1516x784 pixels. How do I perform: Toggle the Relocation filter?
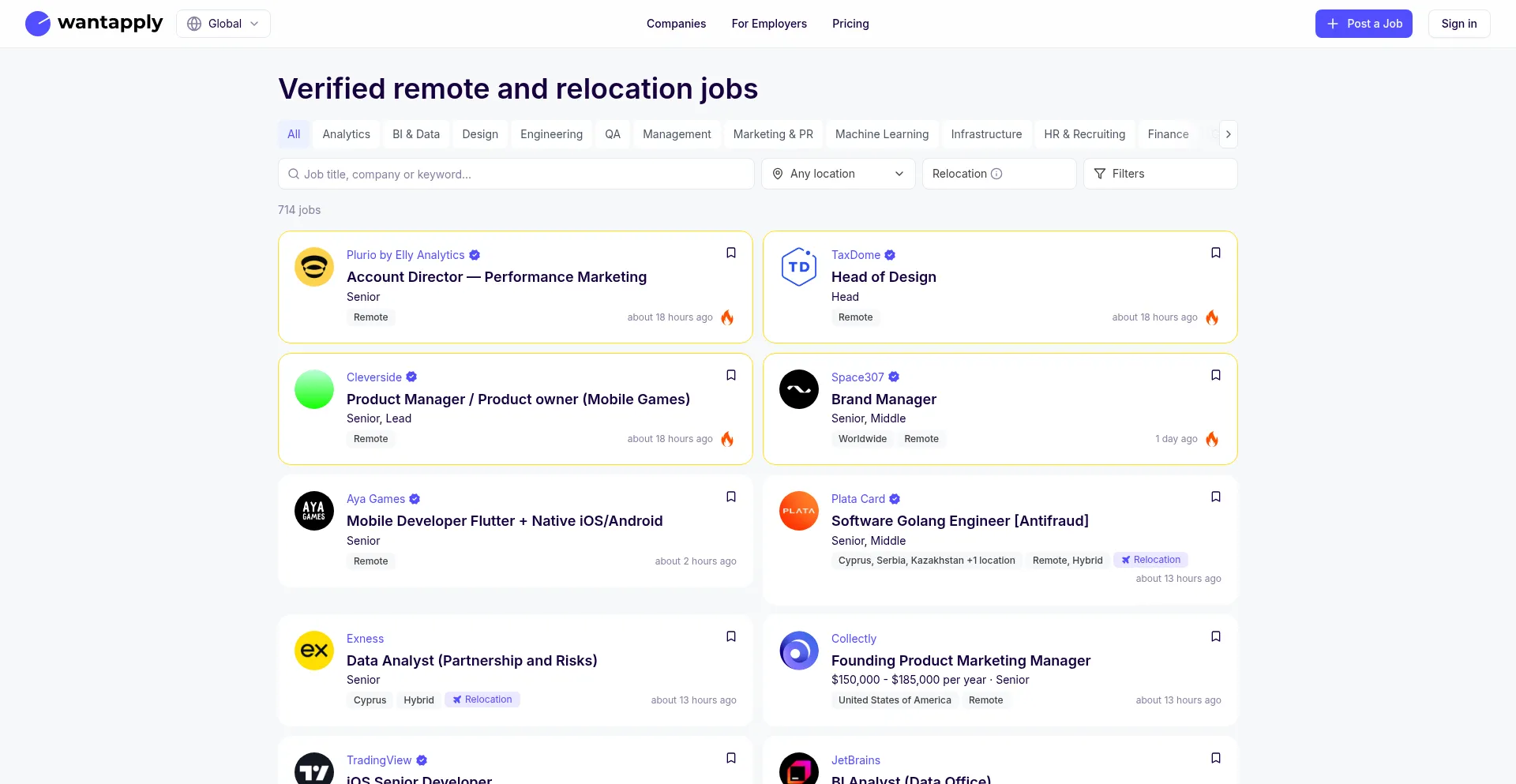[x=999, y=174]
